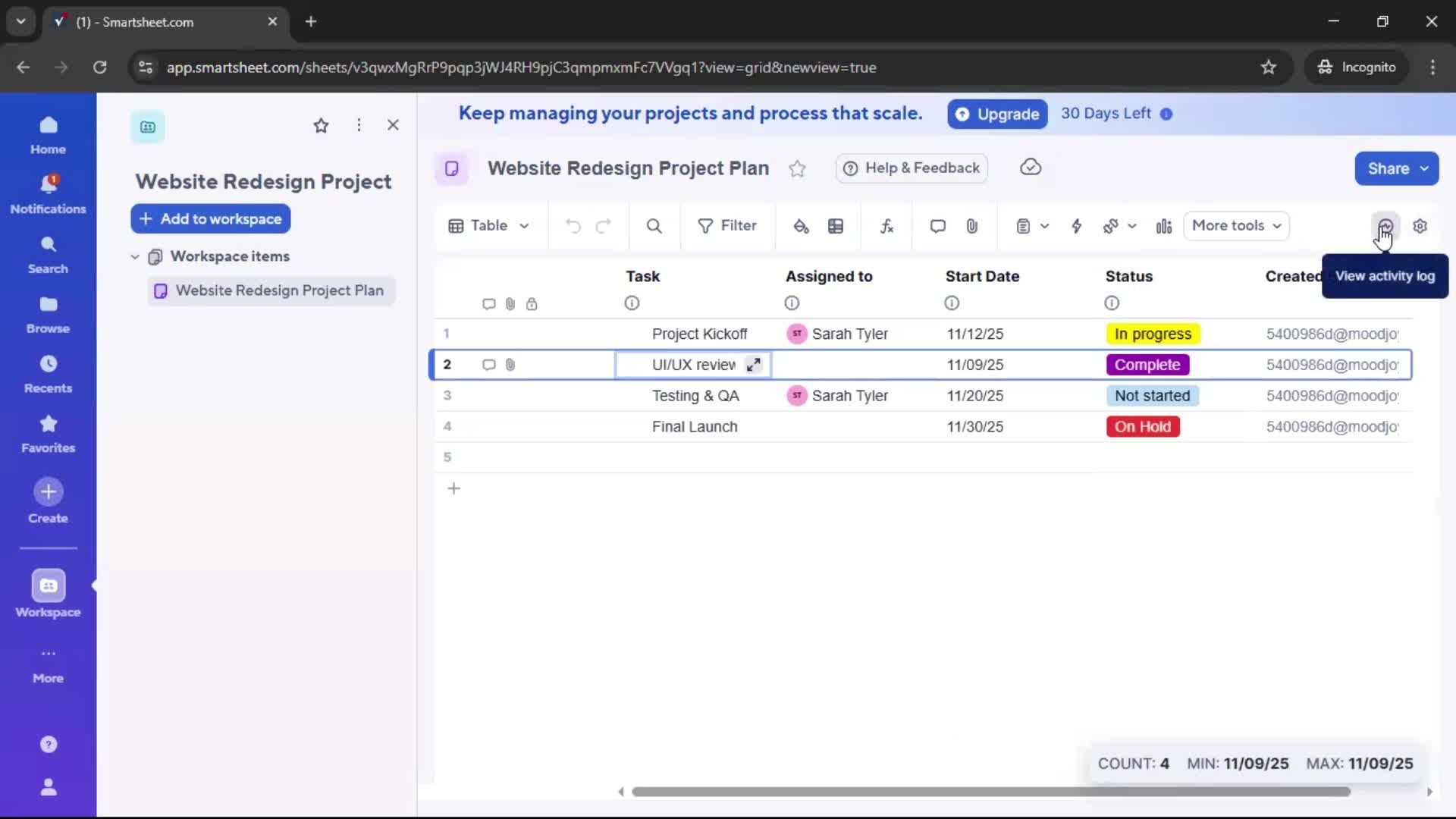Open the formula builder with the fx icon
The width and height of the screenshot is (1456, 819).
point(887,225)
